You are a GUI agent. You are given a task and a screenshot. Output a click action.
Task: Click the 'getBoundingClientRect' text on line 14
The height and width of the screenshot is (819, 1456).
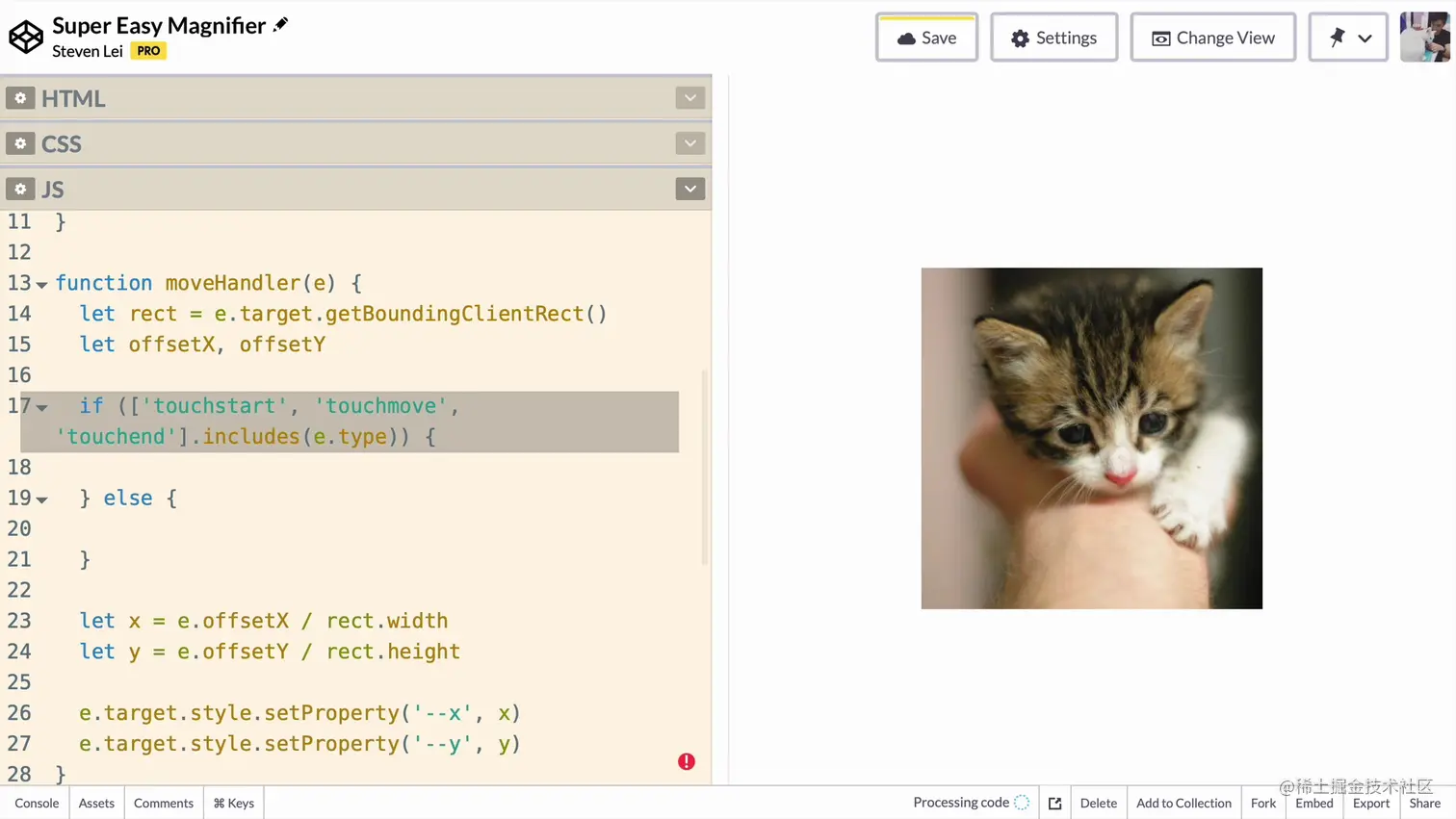454,314
